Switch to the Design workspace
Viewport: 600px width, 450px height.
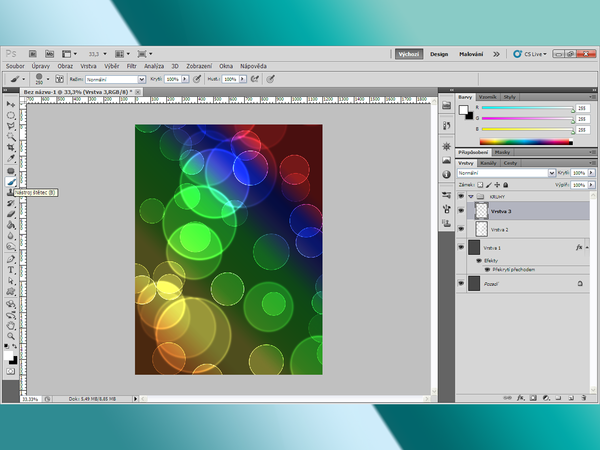coord(439,54)
